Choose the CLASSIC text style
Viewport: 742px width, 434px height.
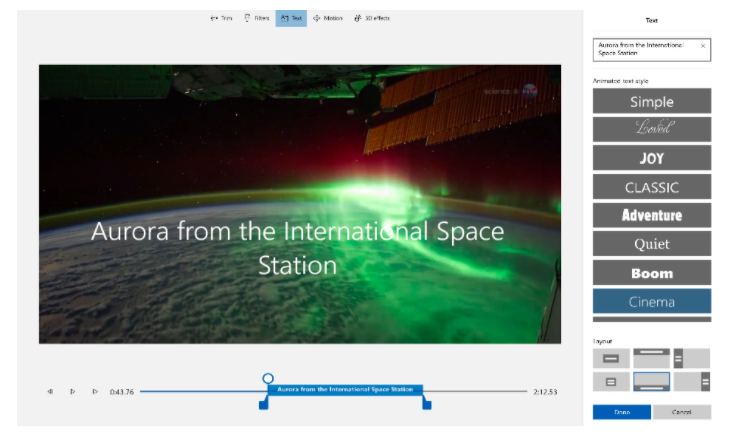point(652,186)
